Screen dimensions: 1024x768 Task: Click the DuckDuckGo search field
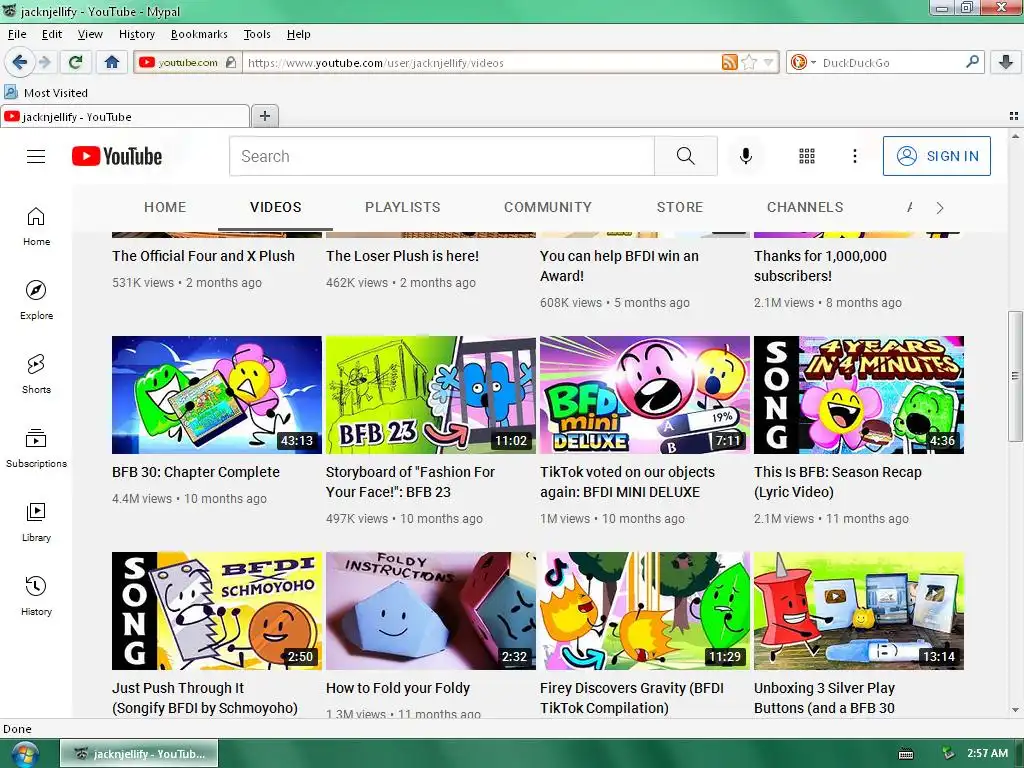click(x=891, y=63)
